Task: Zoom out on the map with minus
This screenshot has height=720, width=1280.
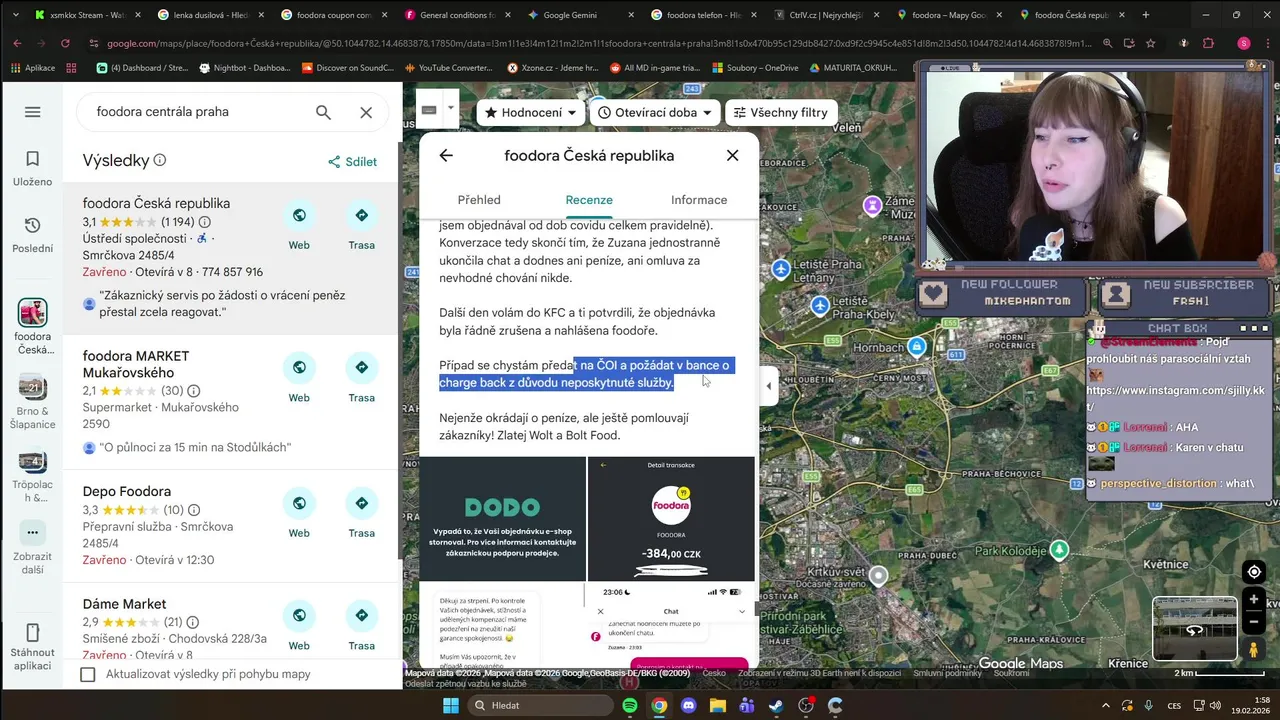Action: pyautogui.click(x=1254, y=621)
